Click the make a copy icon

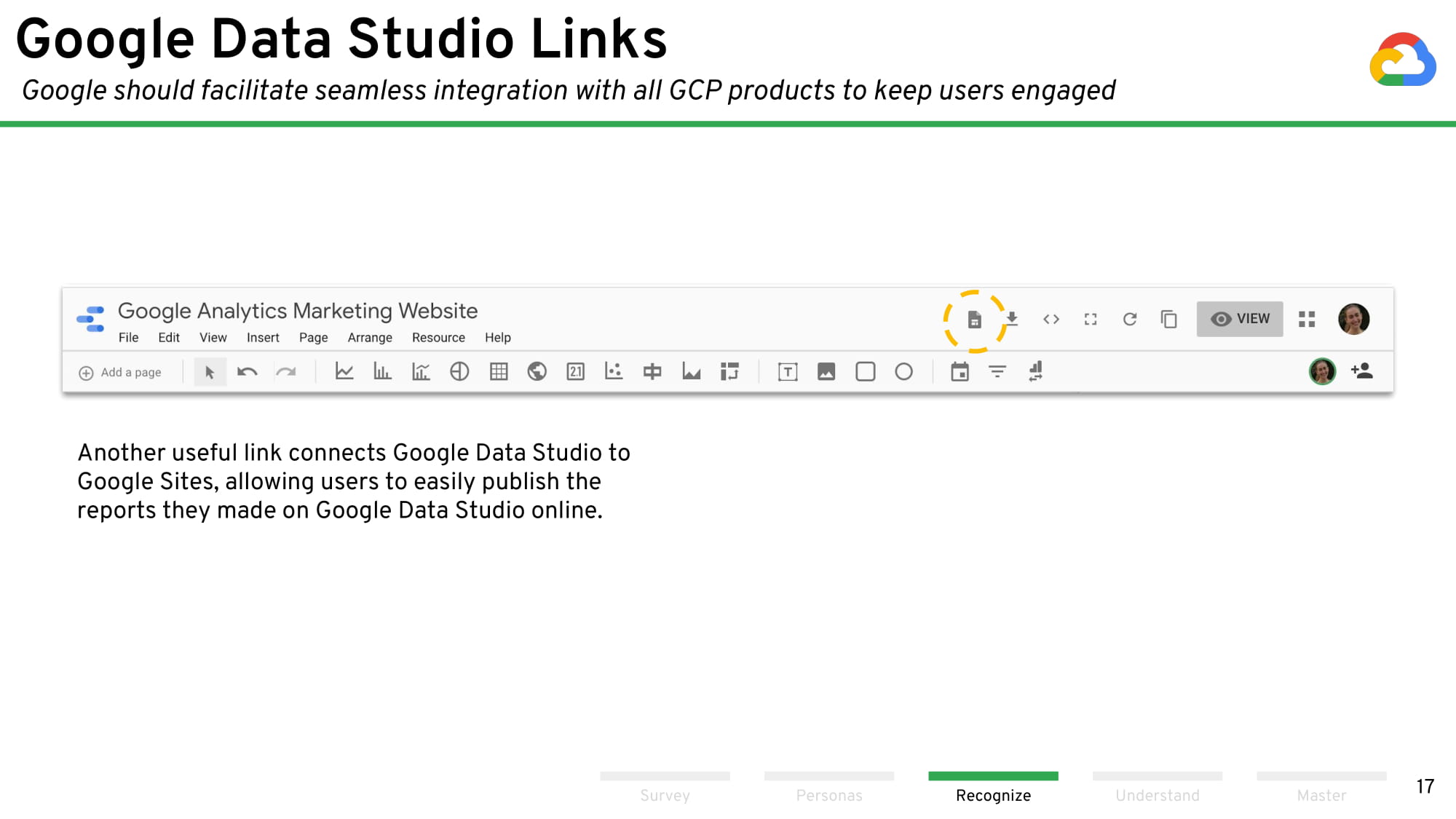coord(1169,319)
